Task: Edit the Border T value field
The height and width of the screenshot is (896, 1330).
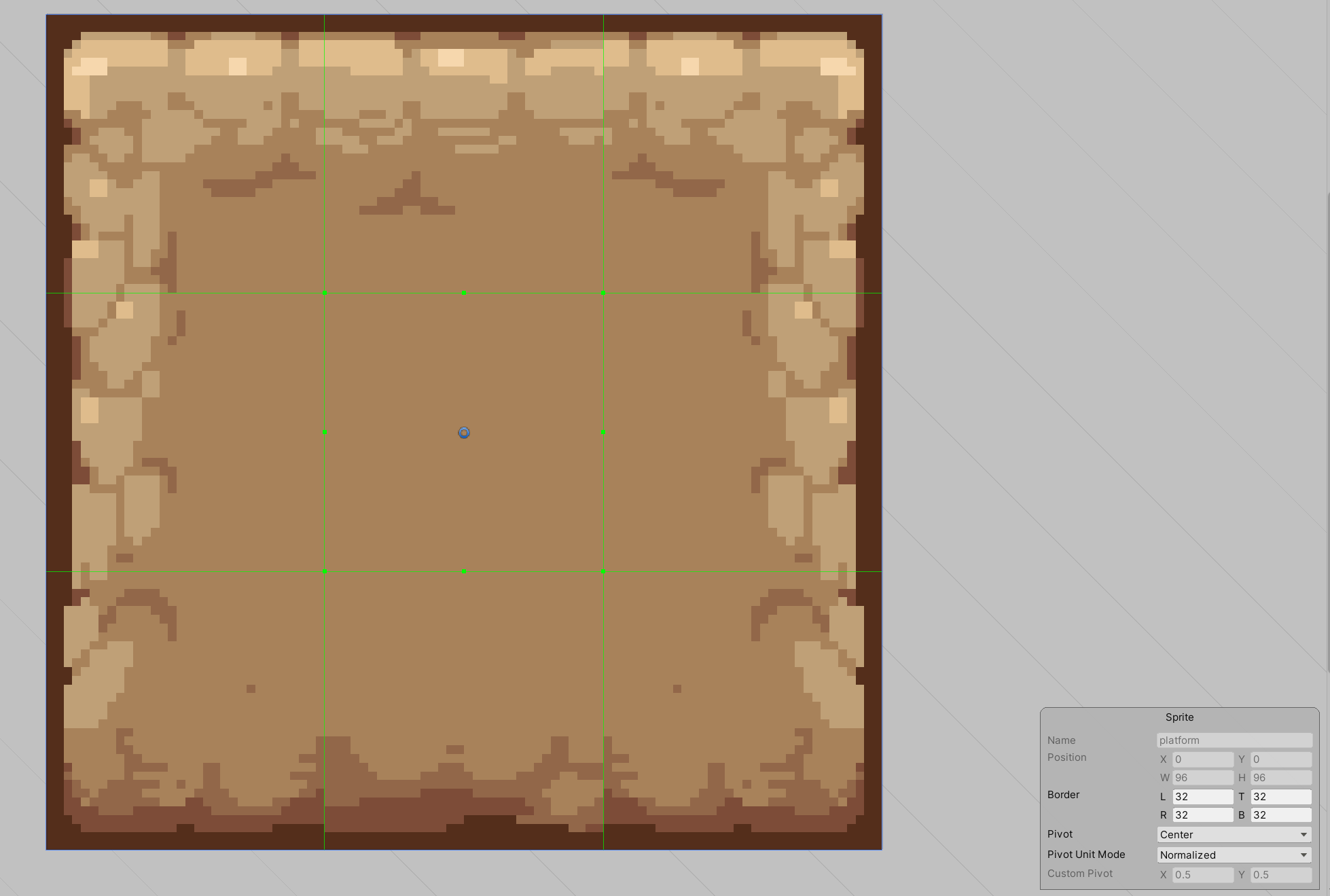Action: tap(1281, 796)
